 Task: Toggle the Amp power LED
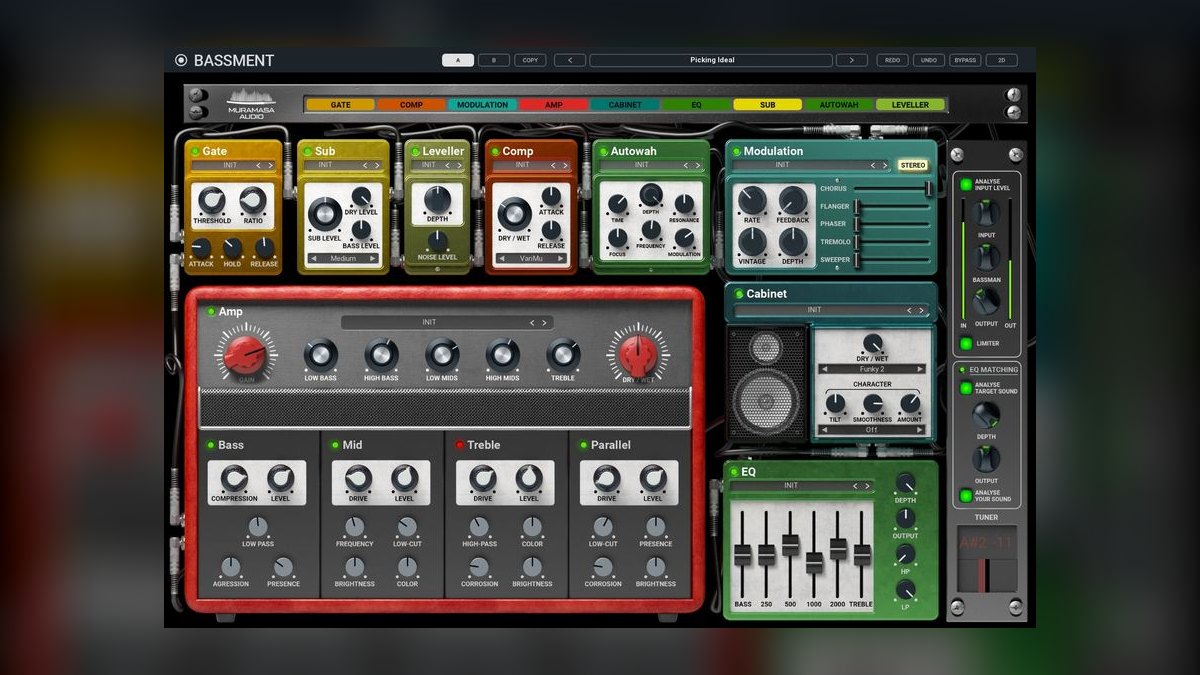tap(211, 312)
